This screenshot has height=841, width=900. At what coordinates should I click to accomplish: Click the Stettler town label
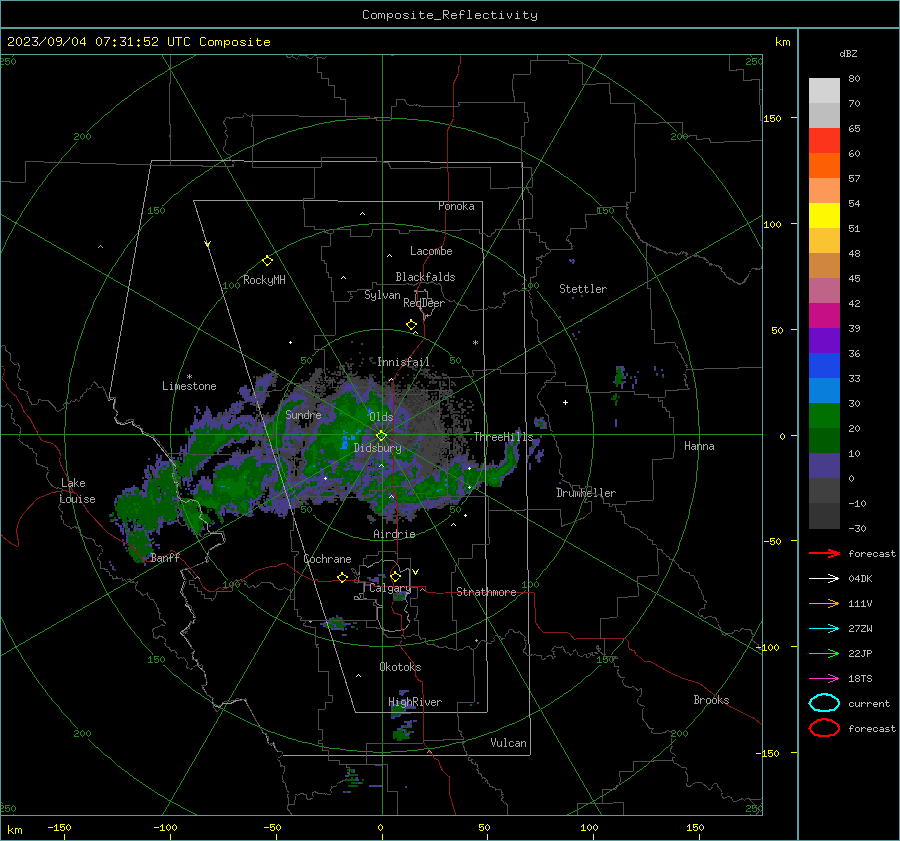[x=583, y=289]
